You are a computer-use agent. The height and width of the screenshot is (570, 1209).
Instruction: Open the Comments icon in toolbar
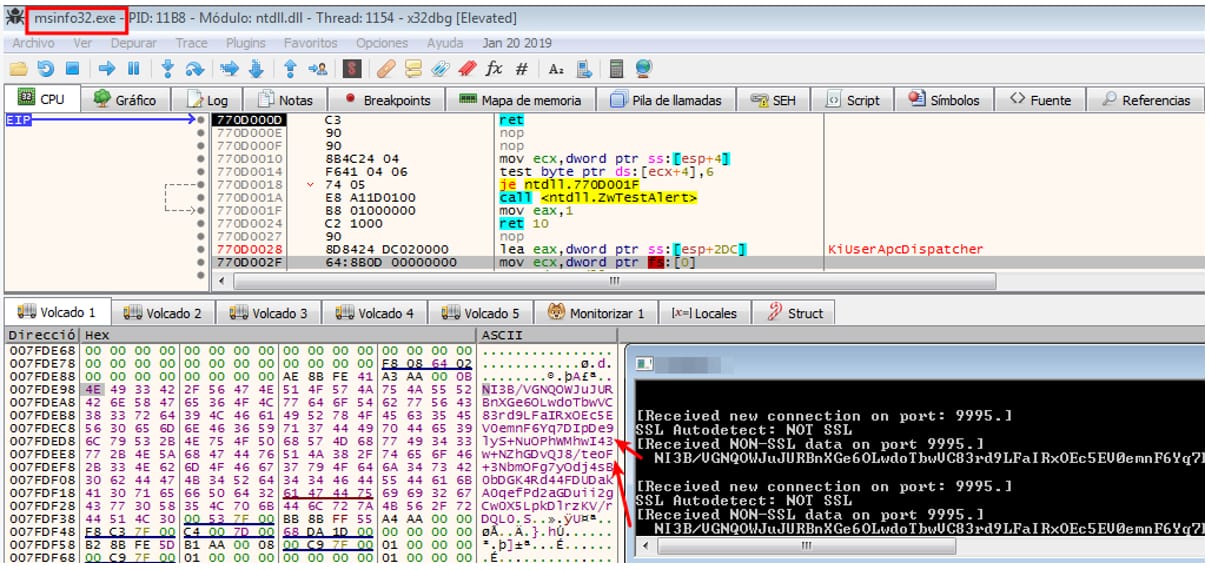coord(413,69)
